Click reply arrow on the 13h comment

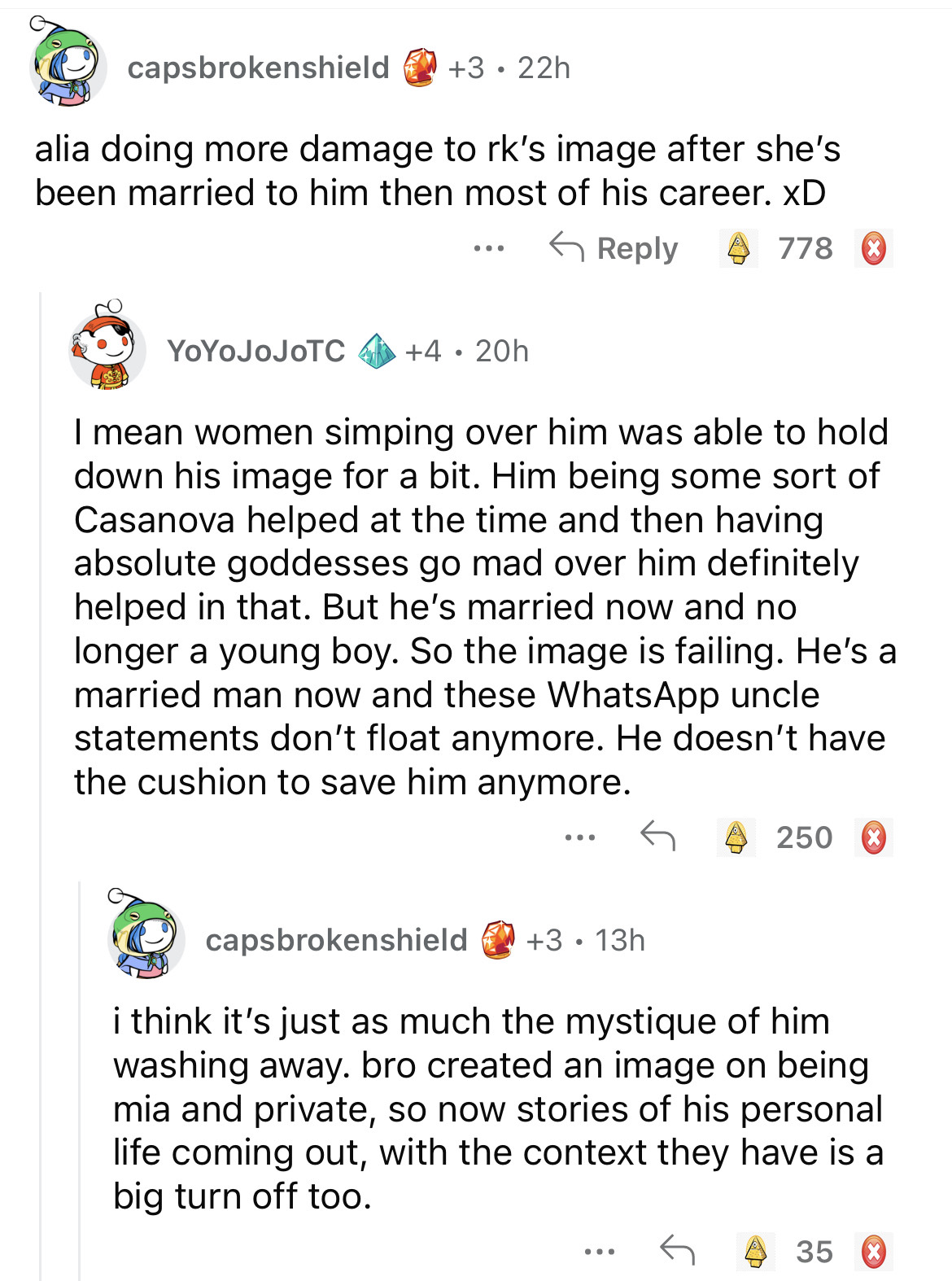(677, 1249)
